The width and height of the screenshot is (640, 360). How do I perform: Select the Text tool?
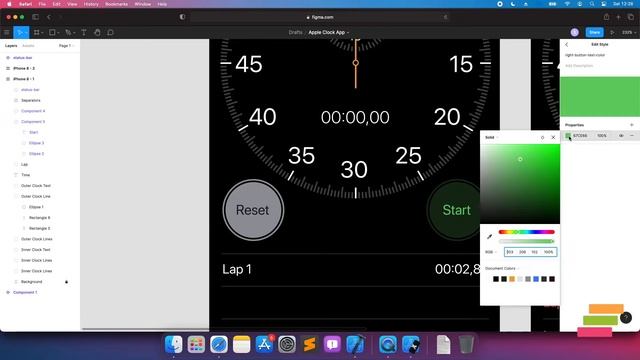tap(84, 32)
